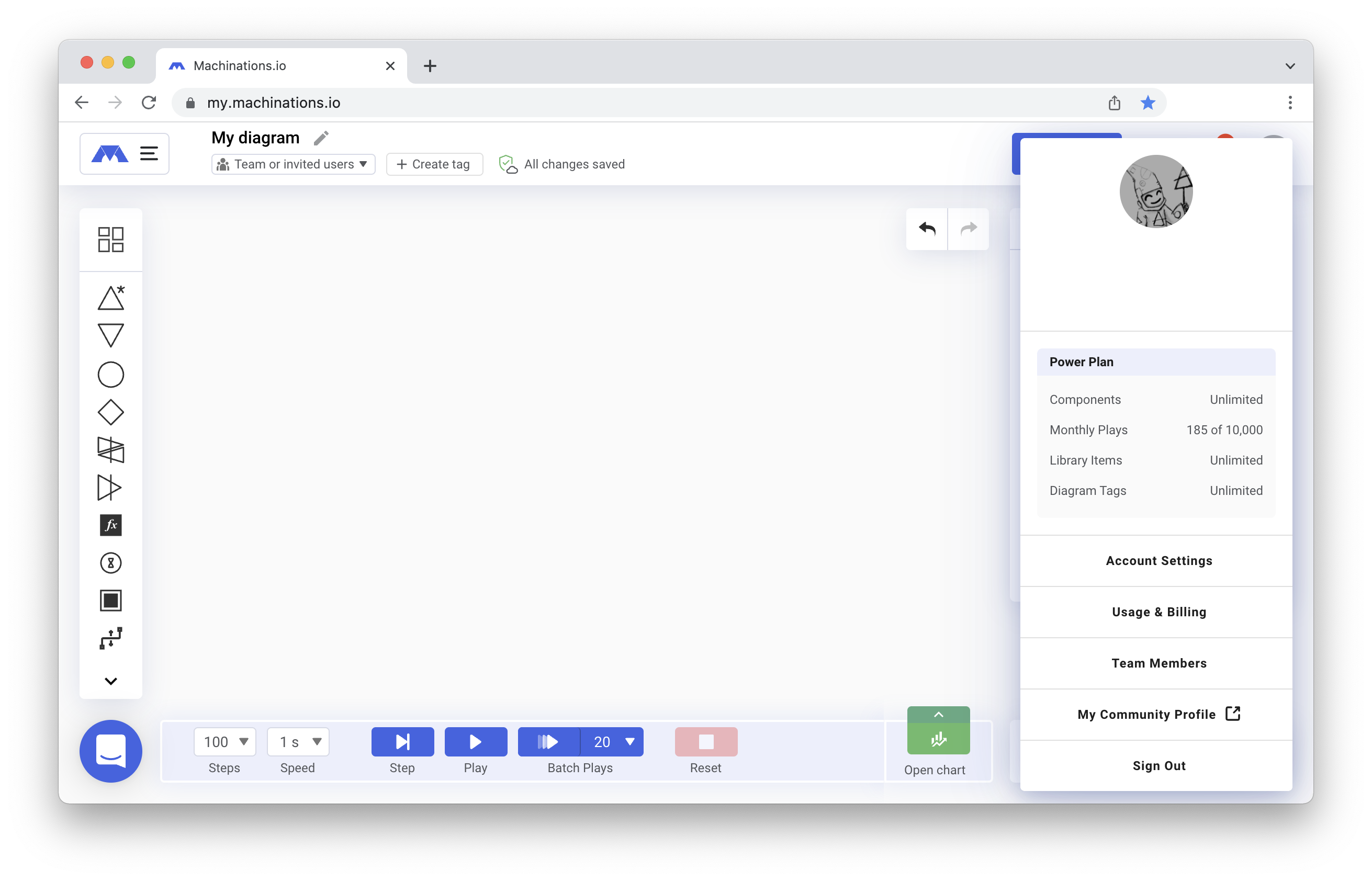Select the Trader node tool

click(110, 450)
